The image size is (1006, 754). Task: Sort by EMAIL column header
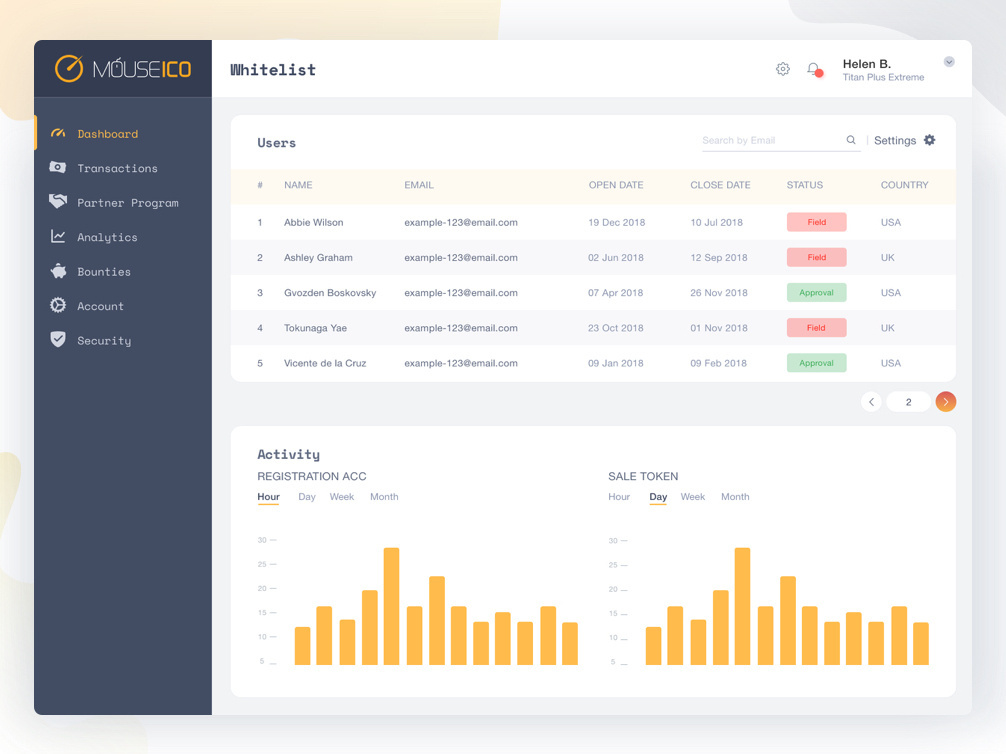pyautogui.click(x=419, y=185)
